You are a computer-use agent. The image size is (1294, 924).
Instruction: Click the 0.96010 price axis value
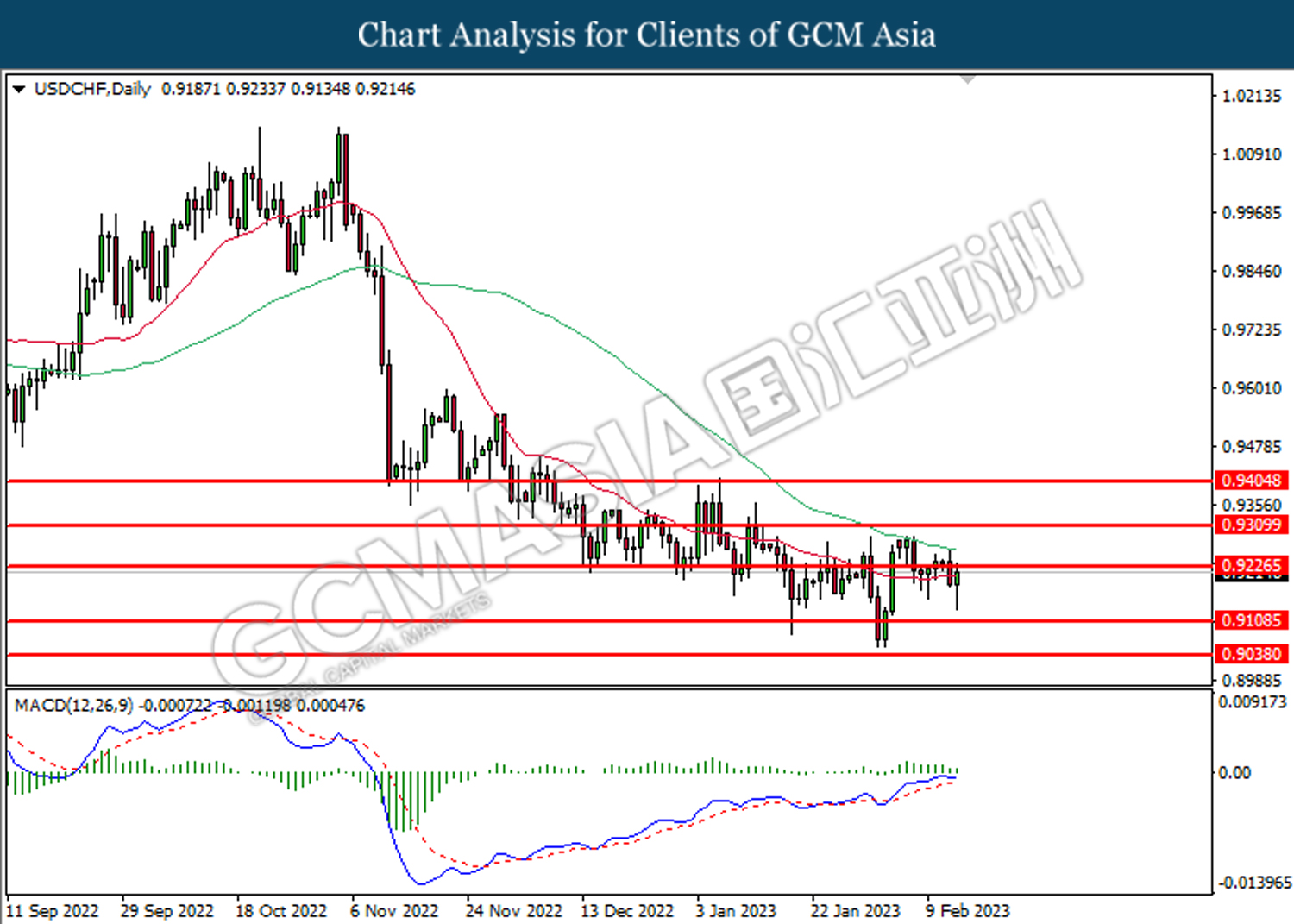click(1252, 388)
